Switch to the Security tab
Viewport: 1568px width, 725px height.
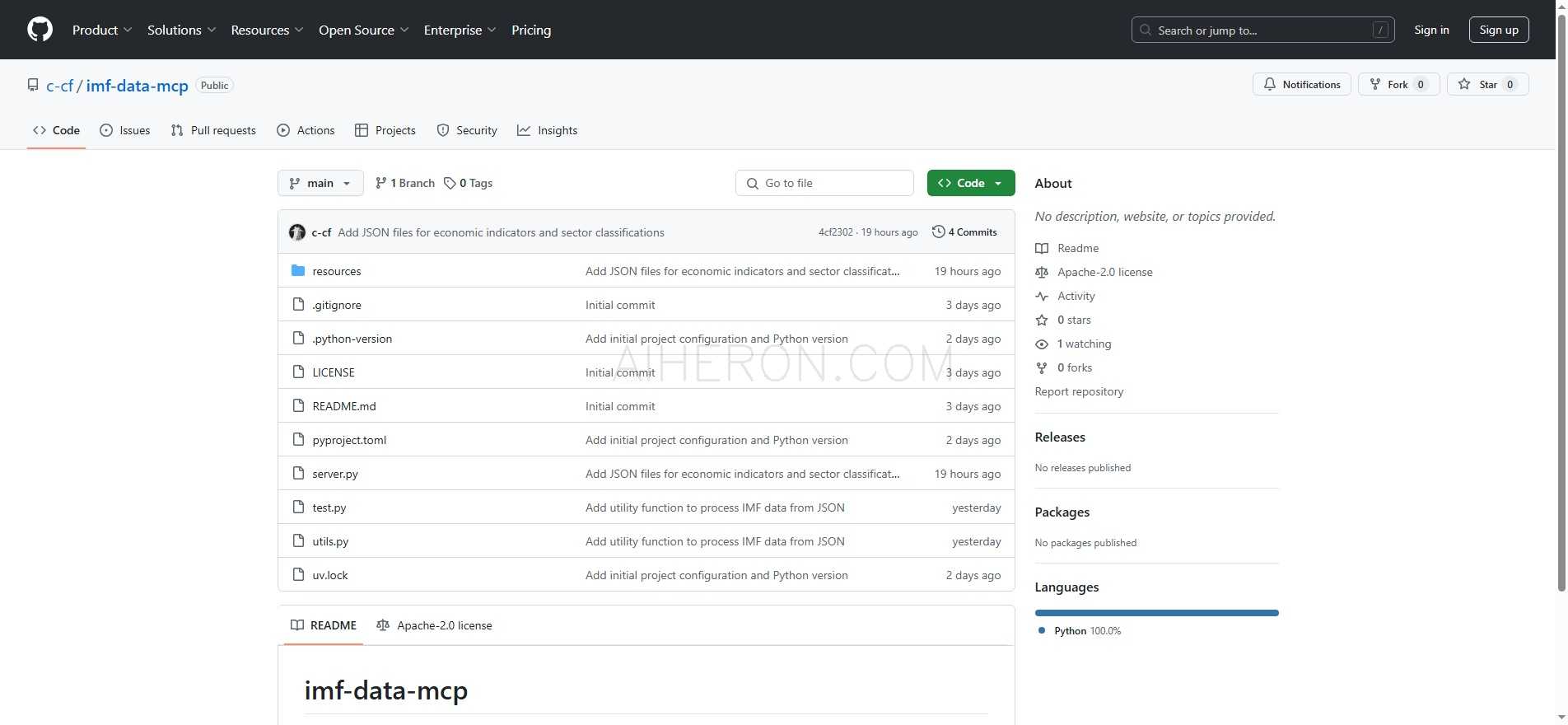467,130
